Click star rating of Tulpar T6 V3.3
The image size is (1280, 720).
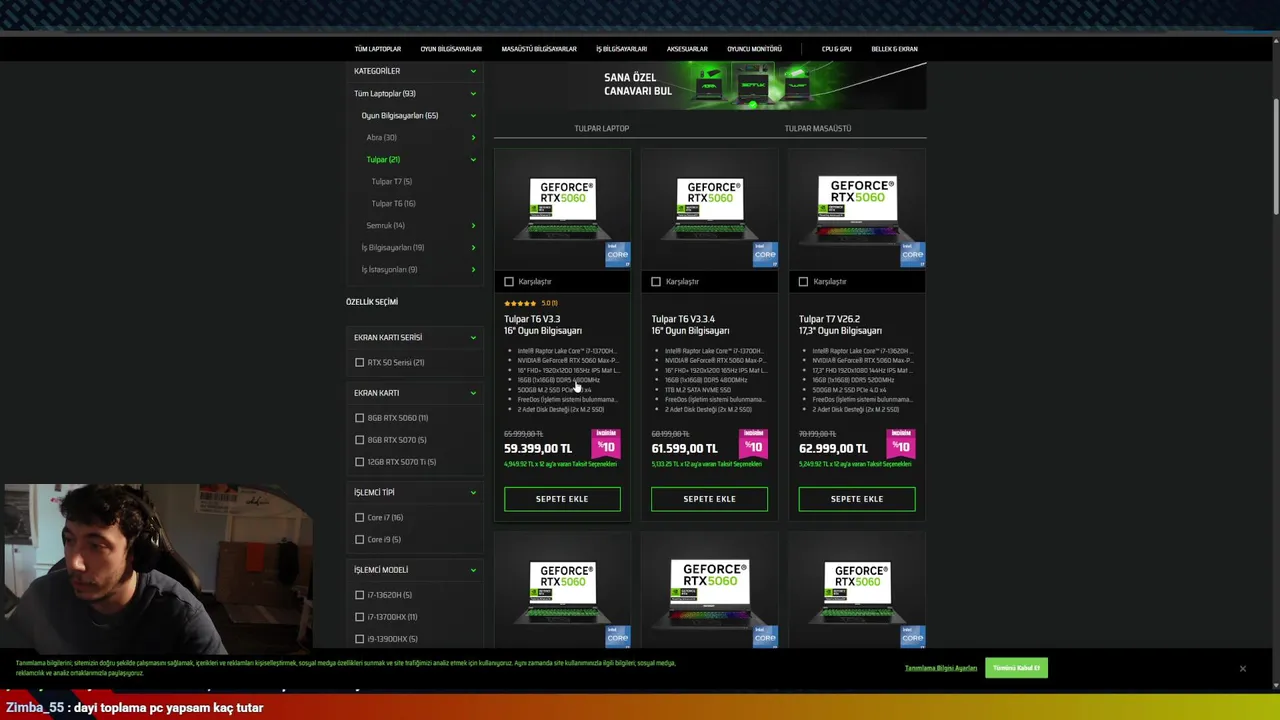click(x=520, y=303)
